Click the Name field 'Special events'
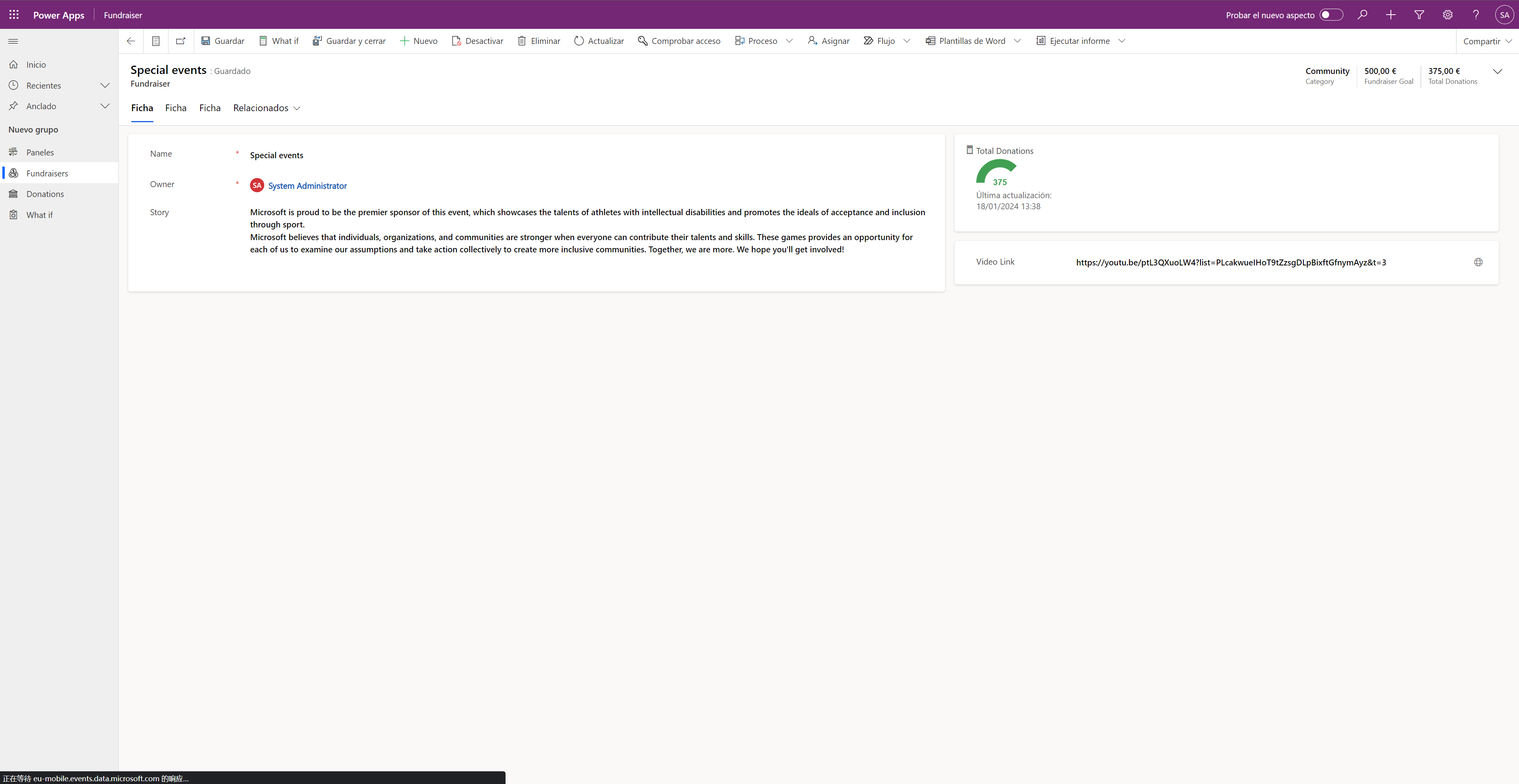This screenshot has width=1519, height=784. pyautogui.click(x=277, y=155)
